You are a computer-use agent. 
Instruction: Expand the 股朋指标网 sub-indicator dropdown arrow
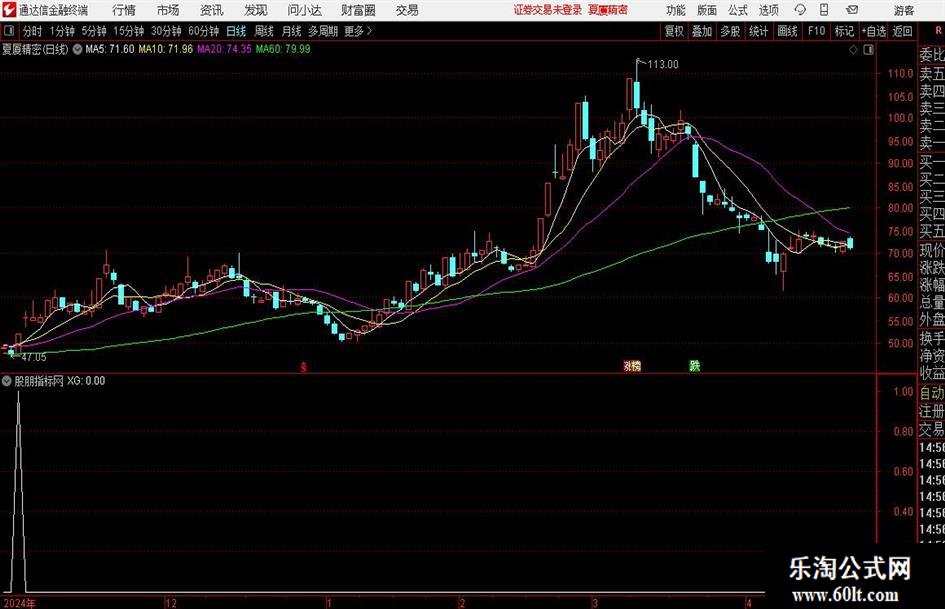7,380
